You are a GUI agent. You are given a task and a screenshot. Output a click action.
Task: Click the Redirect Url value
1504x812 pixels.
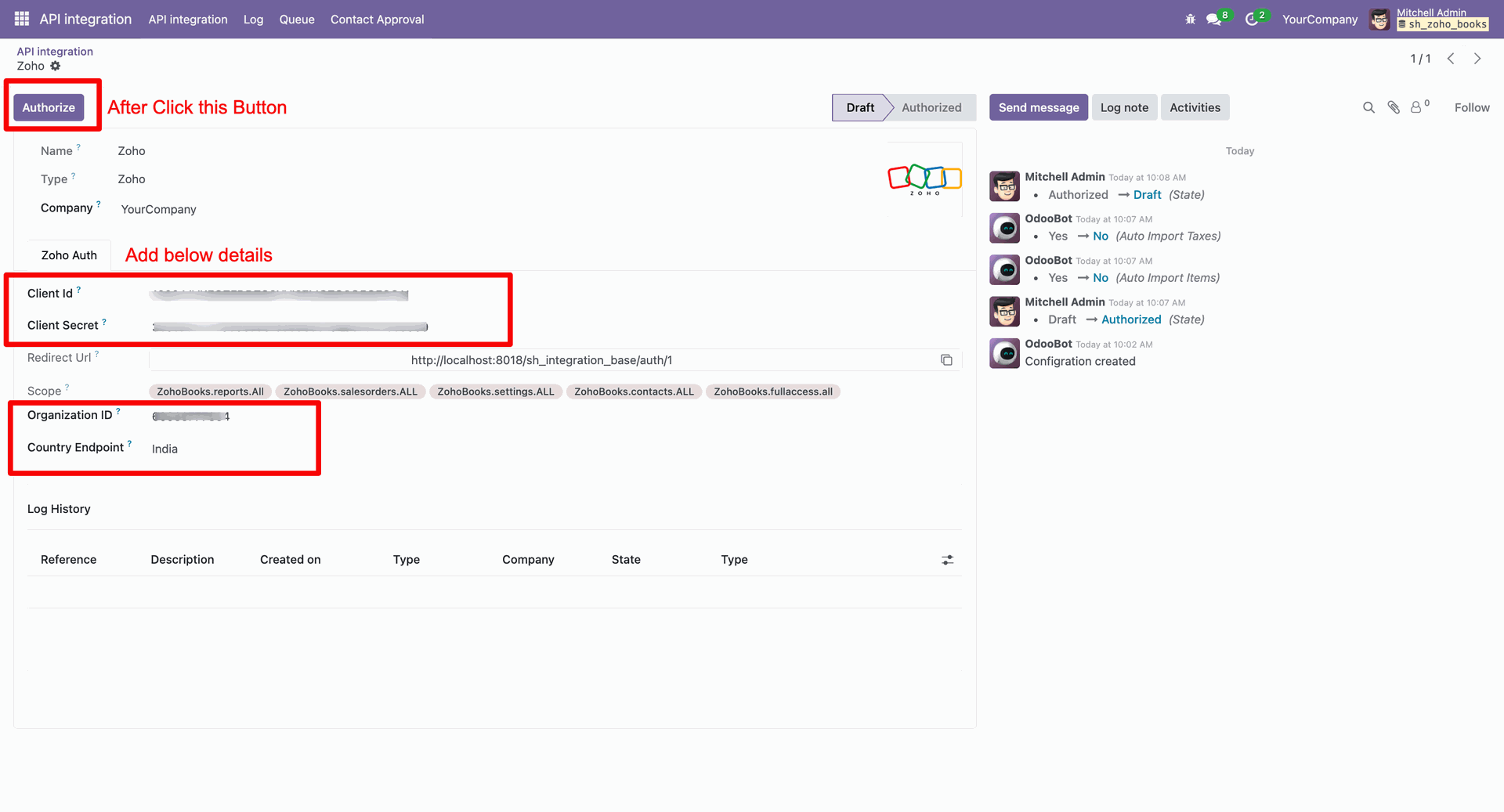pos(541,360)
